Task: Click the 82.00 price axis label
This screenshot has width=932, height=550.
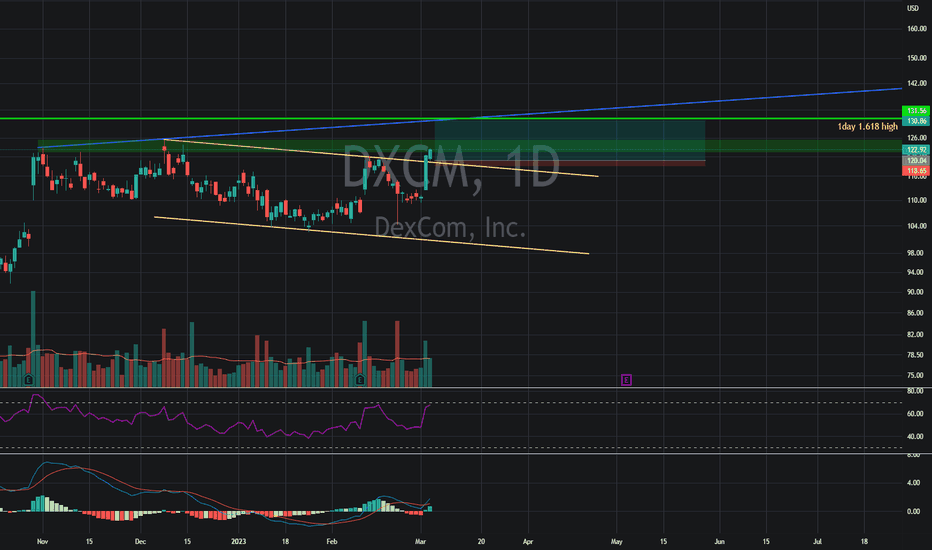Action: (x=917, y=335)
